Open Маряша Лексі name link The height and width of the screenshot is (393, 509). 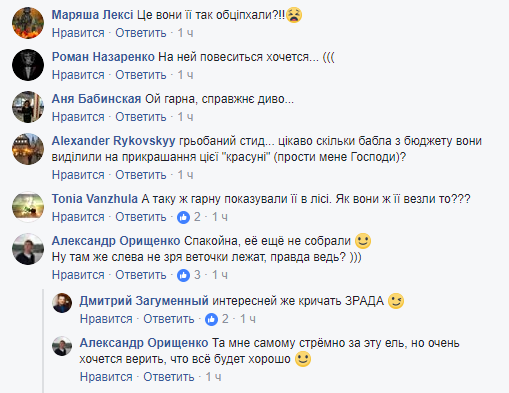point(92,15)
